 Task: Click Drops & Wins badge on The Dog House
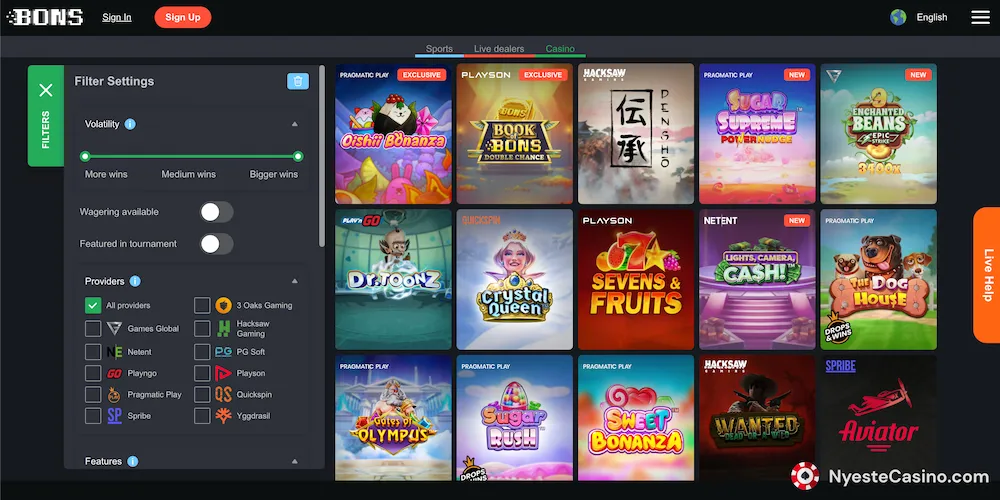pos(837,328)
